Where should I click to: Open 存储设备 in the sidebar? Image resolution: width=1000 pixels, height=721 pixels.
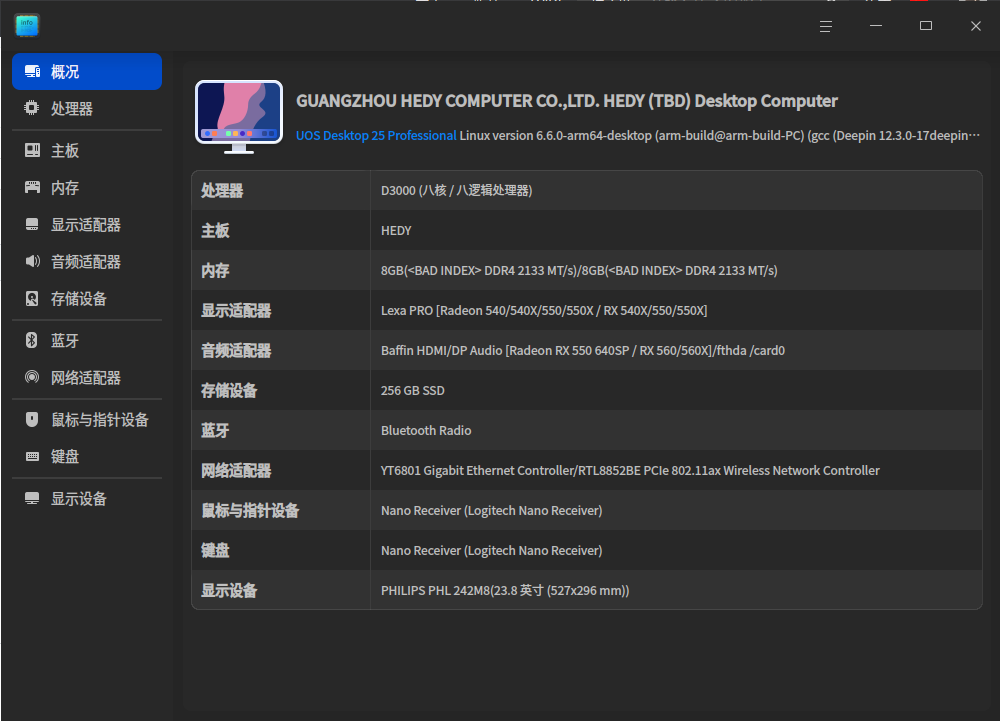pos(87,298)
